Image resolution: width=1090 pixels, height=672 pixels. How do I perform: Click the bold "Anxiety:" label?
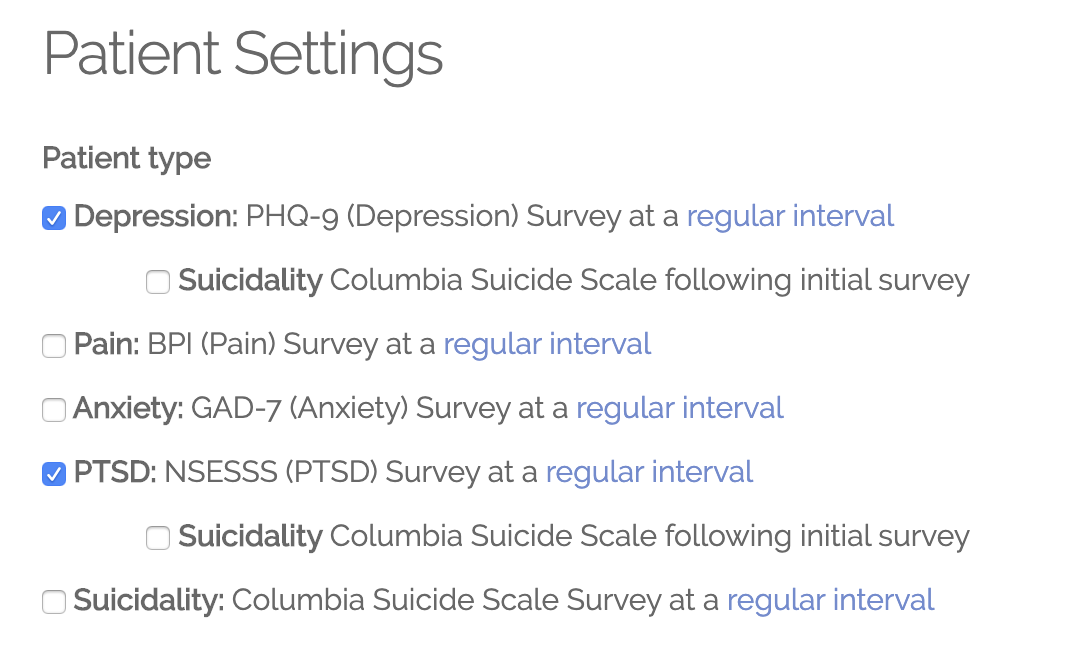click(129, 409)
